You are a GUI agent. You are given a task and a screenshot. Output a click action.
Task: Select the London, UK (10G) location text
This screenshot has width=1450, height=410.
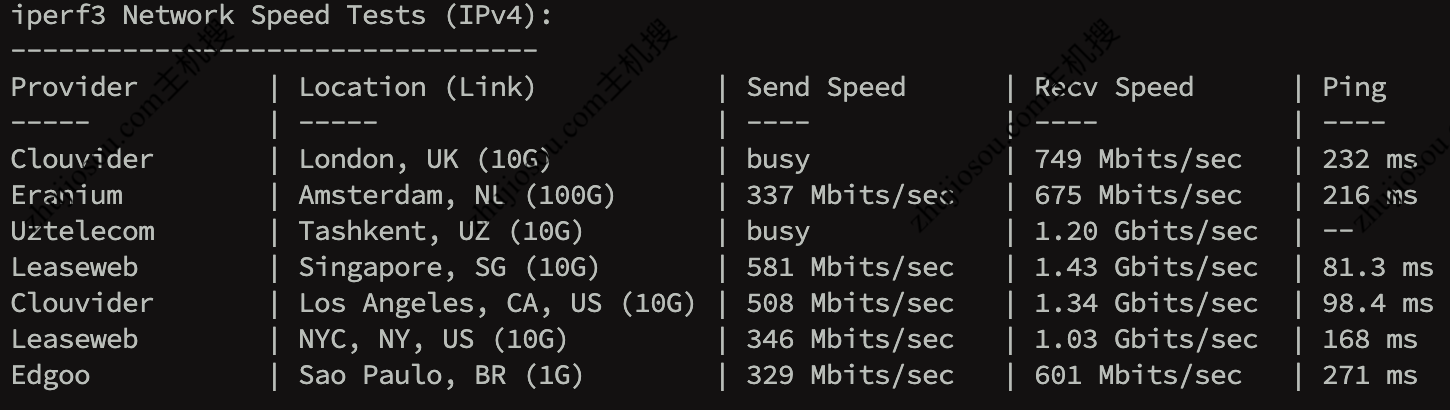425,160
